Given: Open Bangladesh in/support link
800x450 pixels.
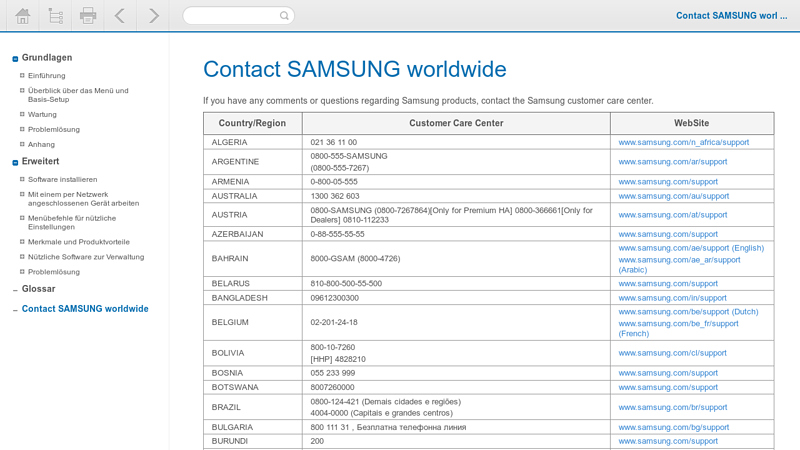Looking at the screenshot, I should pos(672,298).
